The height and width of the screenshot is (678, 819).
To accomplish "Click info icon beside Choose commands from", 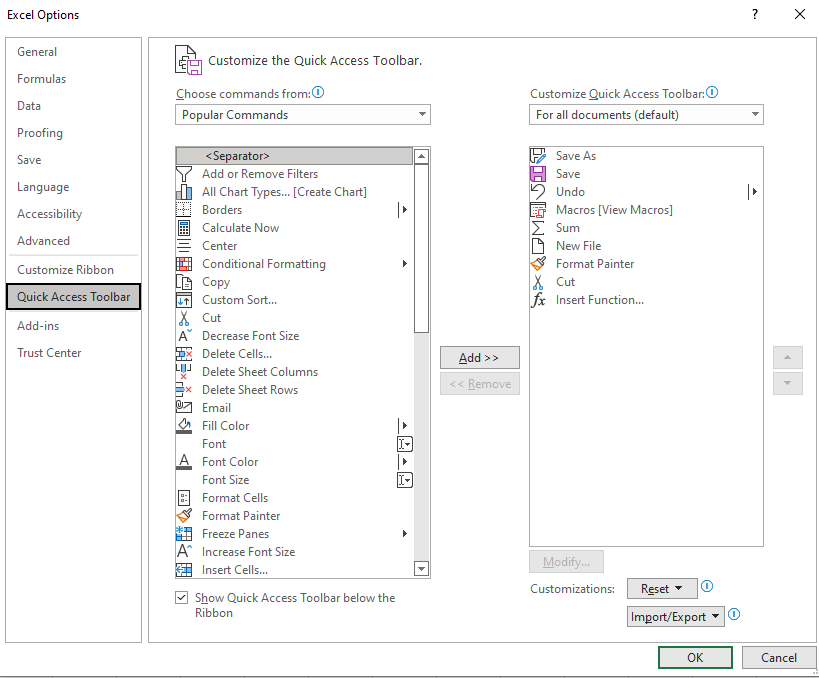I will pos(318,92).
